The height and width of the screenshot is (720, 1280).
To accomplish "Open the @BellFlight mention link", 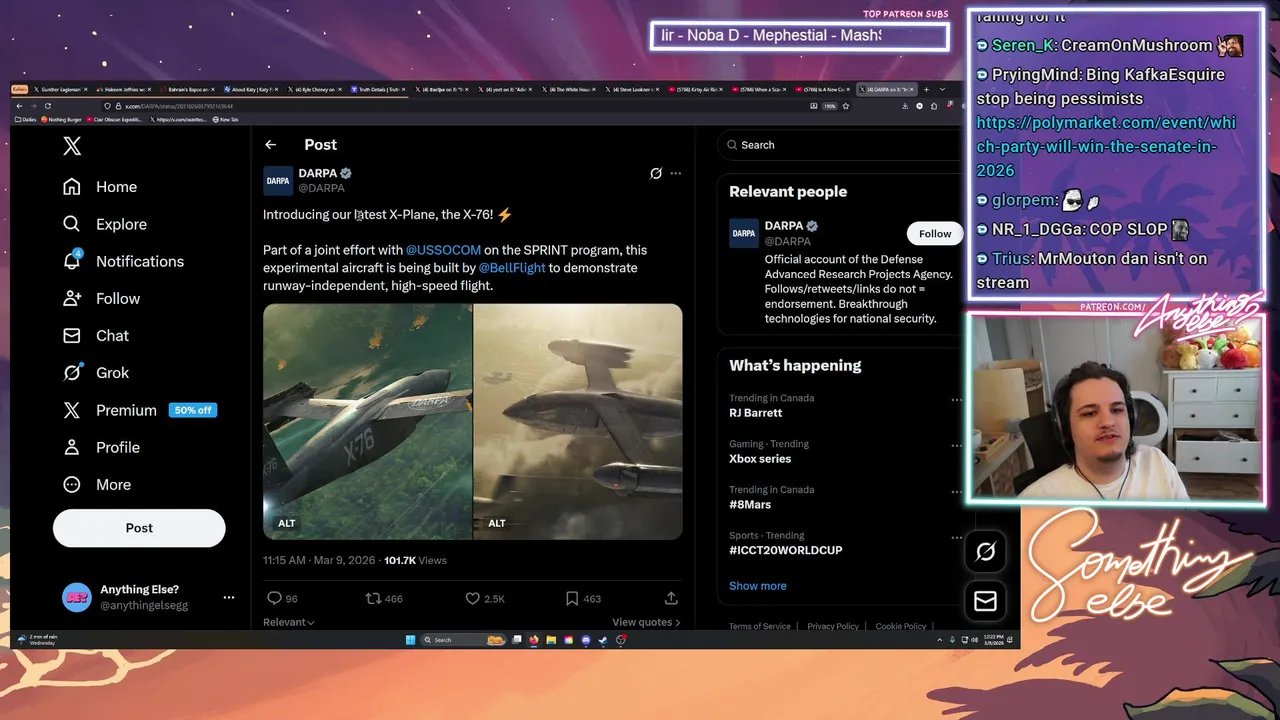I will pyautogui.click(x=512, y=268).
